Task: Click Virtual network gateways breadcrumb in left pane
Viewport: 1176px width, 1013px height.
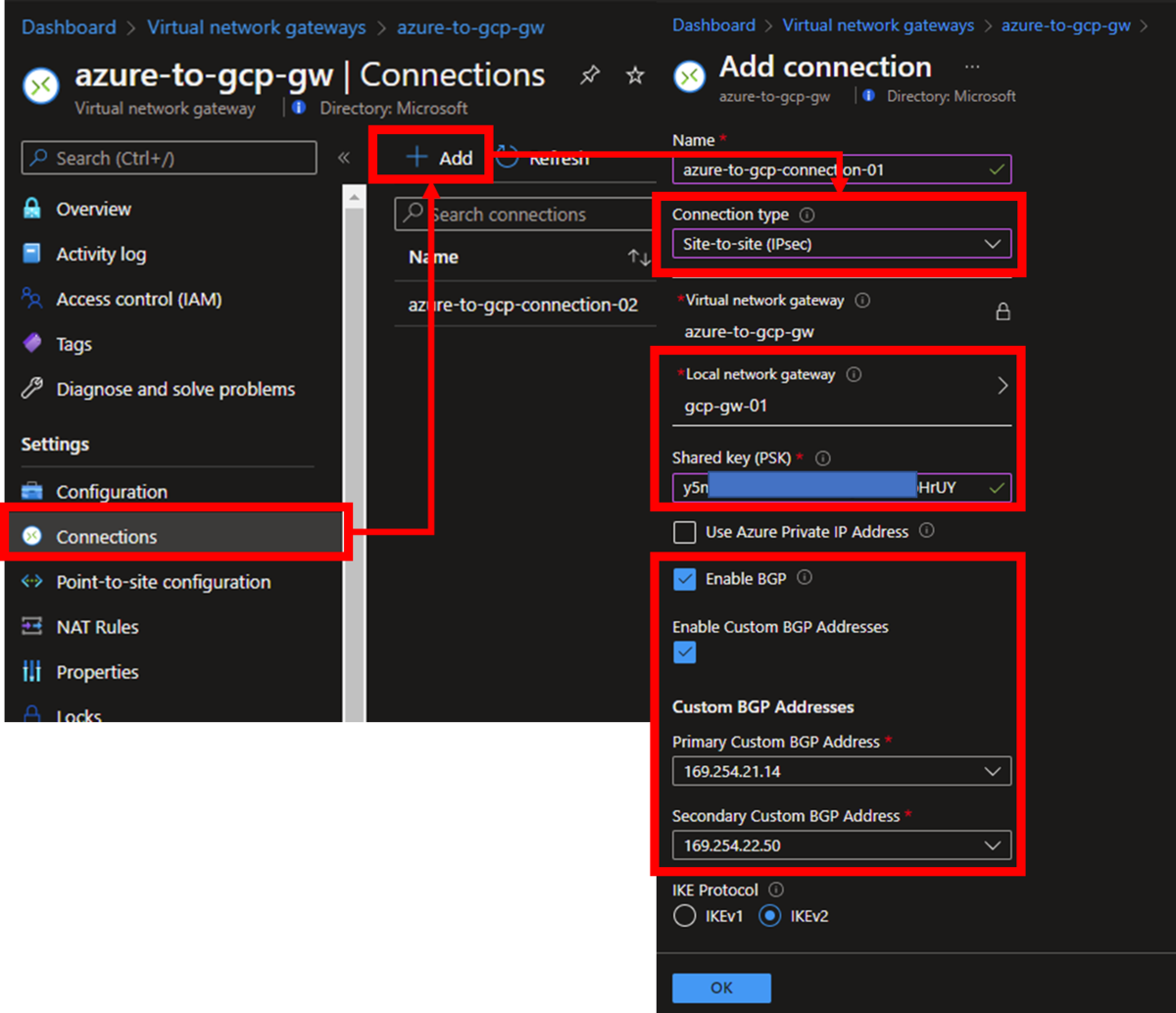Action: pos(257,27)
